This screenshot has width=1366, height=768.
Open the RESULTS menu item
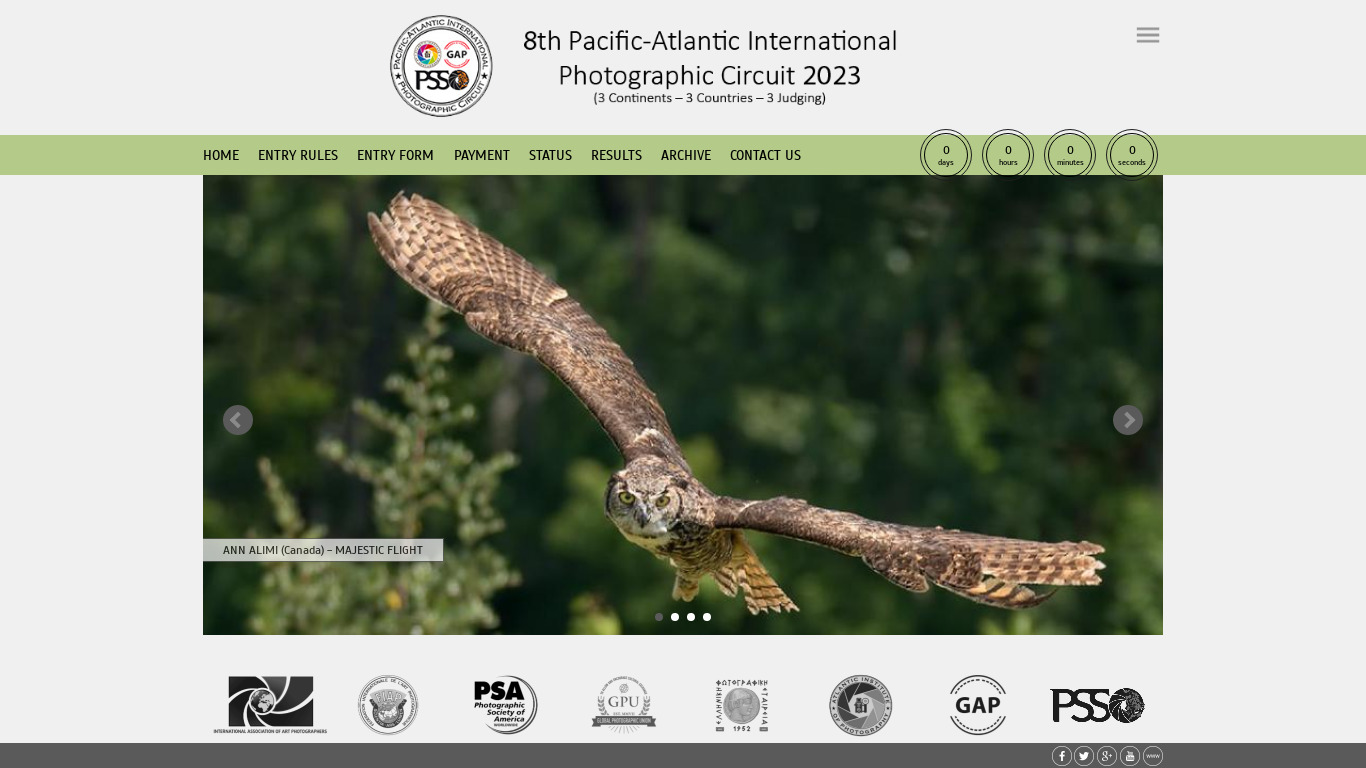(x=616, y=155)
